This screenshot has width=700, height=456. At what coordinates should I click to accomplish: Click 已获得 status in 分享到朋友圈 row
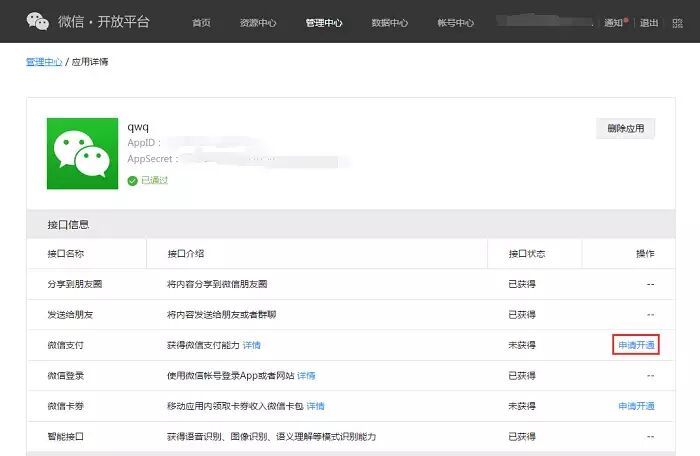[522, 284]
